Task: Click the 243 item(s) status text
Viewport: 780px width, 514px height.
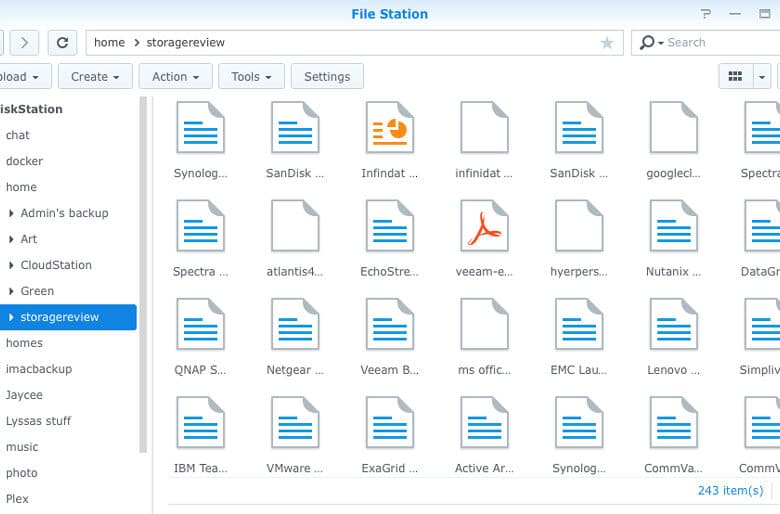Action: [730, 491]
